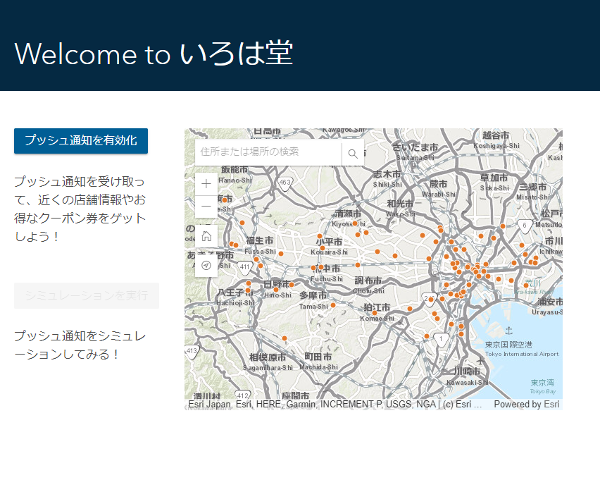Click the 小平市 map label
Screen dimensions: 600x480
[x=329, y=242]
